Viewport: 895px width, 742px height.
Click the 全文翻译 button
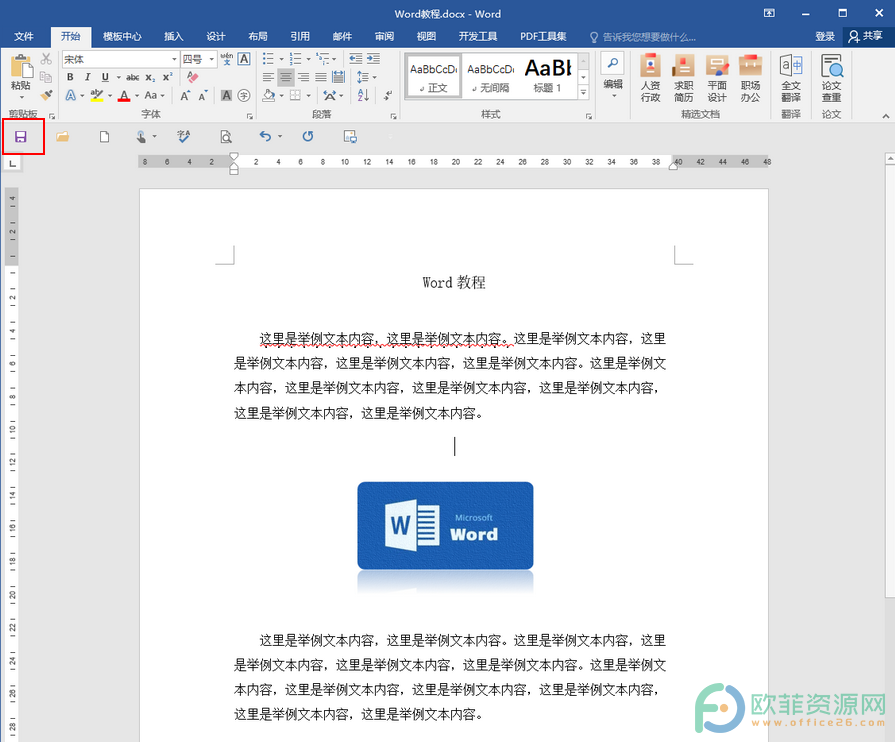[791, 78]
